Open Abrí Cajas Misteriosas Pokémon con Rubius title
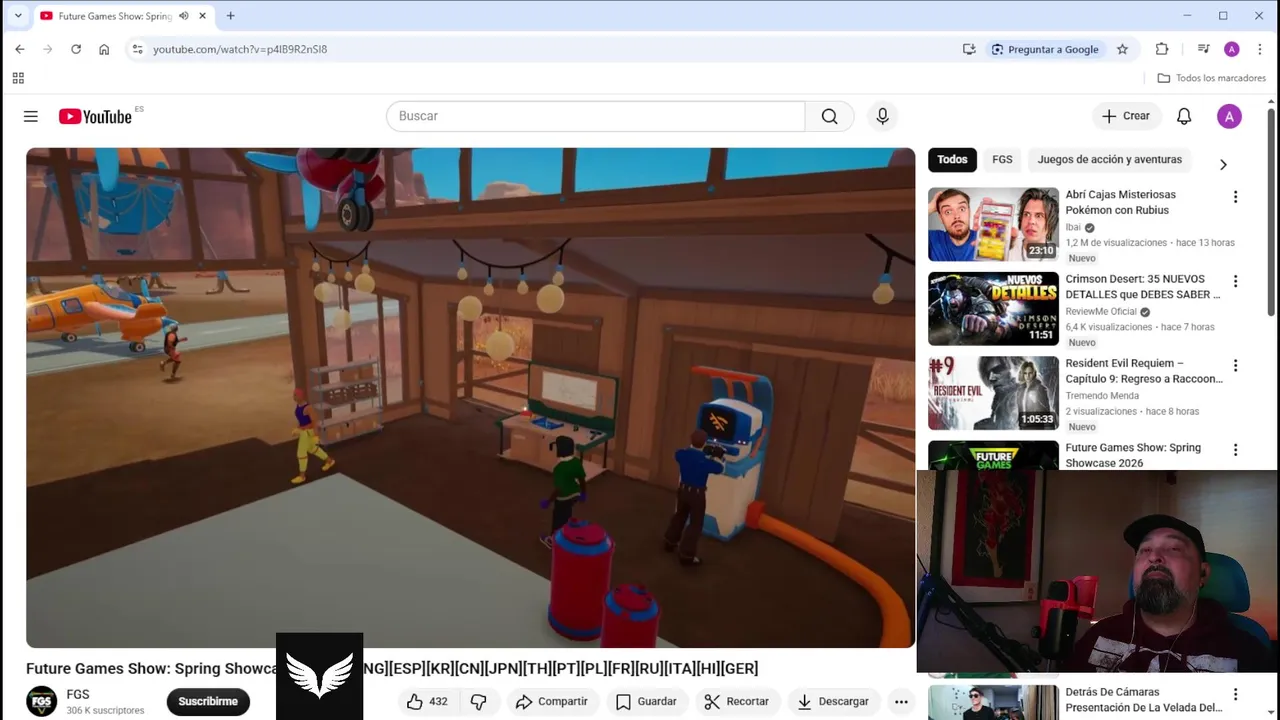Viewport: 1280px width, 720px height. point(1121,202)
